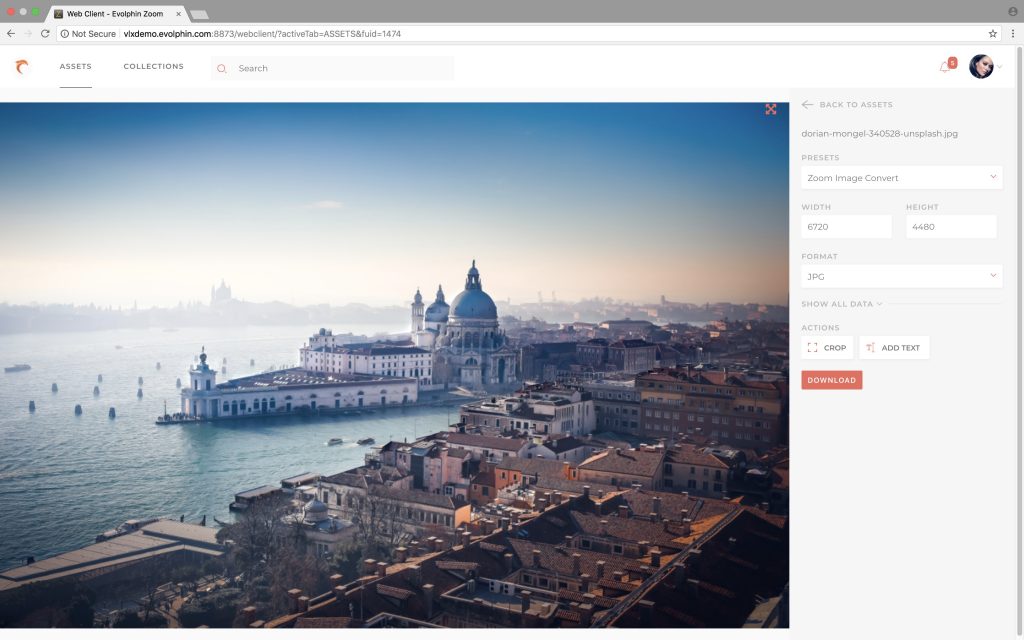This screenshot has height=640, width=1024.
Task: Open Chrome's three-dot options menu
Action: 1014,32
